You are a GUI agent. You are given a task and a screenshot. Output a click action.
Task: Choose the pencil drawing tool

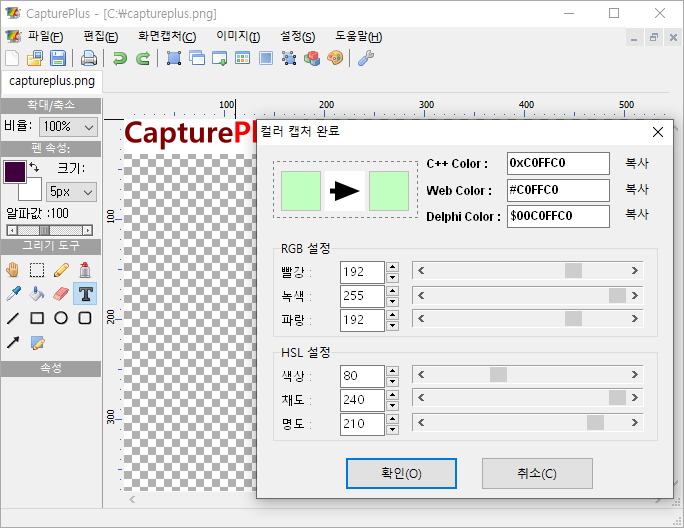[x=61, y=269]
